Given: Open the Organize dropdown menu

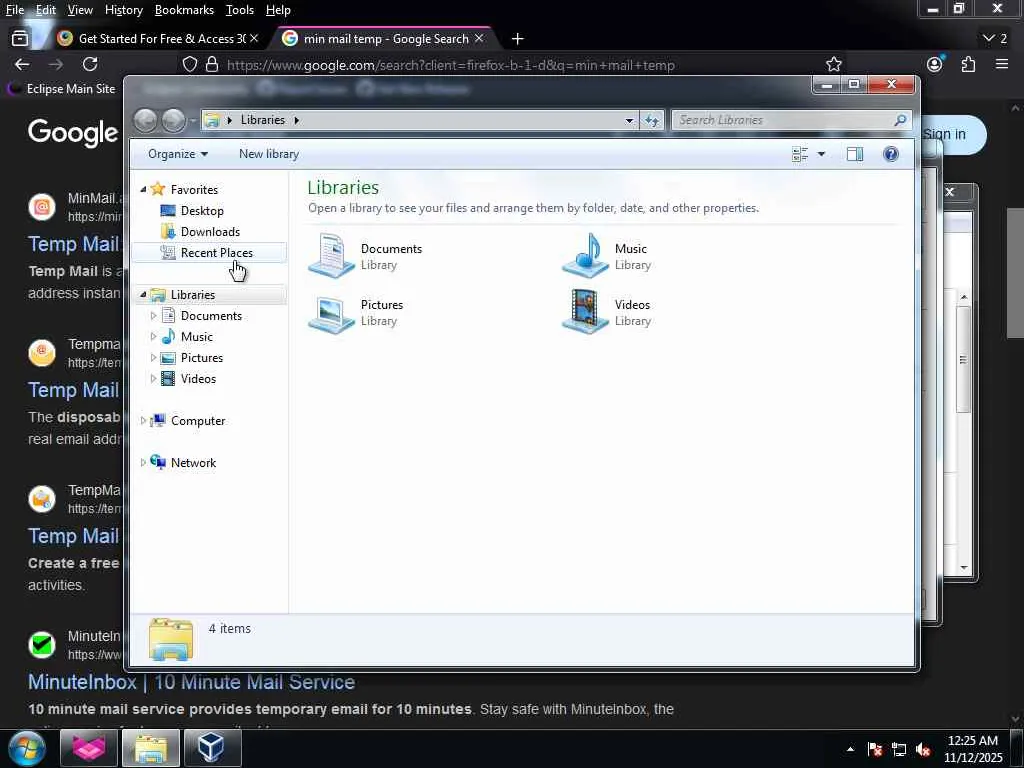Looking at the screenshot, I should [178, 154].
